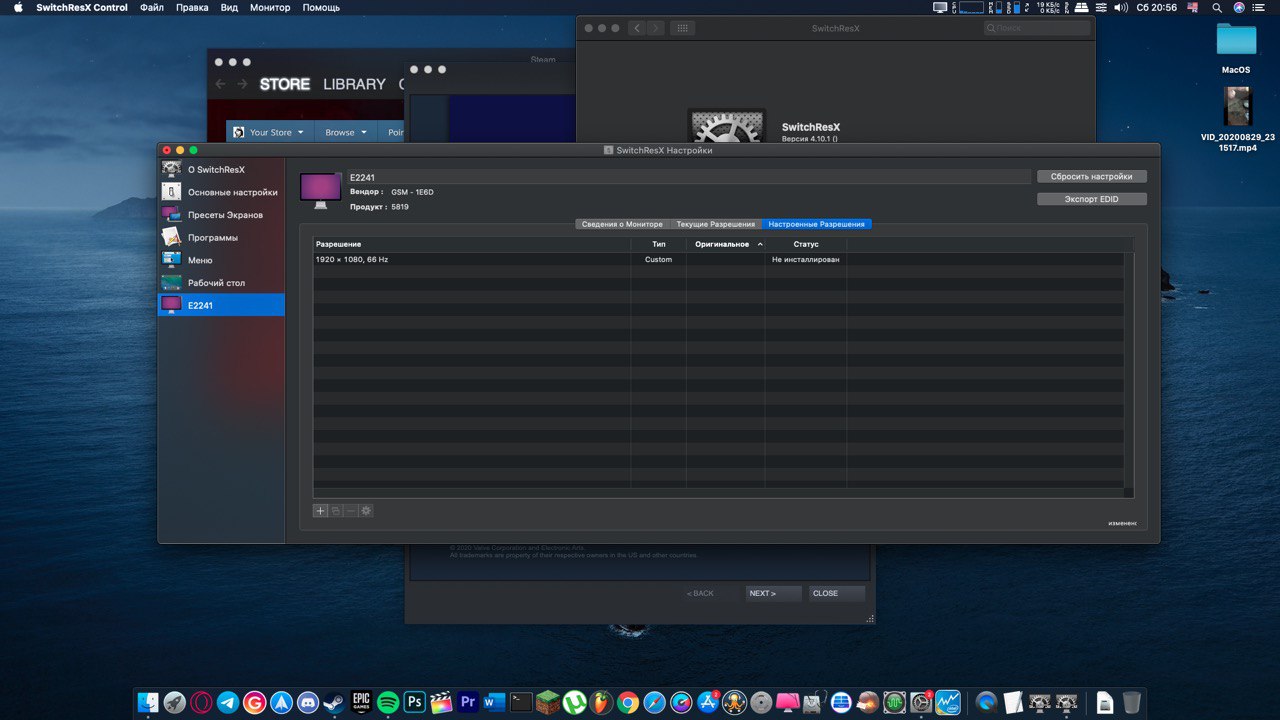This screenshot has width=1280, height=720.
Task: Click CLOSE button in Steam installer window
Action: [837, 593]
